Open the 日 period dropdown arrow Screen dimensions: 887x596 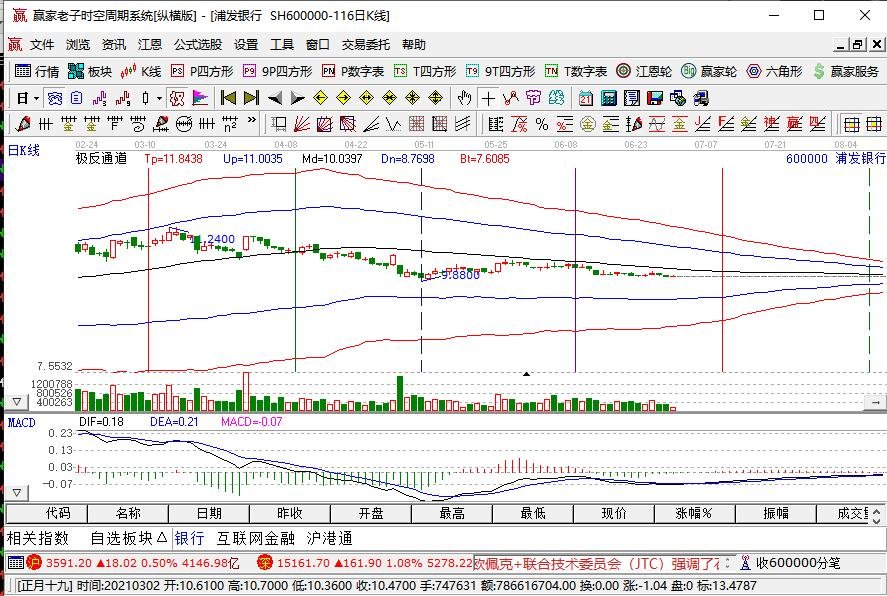coord(37,97)
